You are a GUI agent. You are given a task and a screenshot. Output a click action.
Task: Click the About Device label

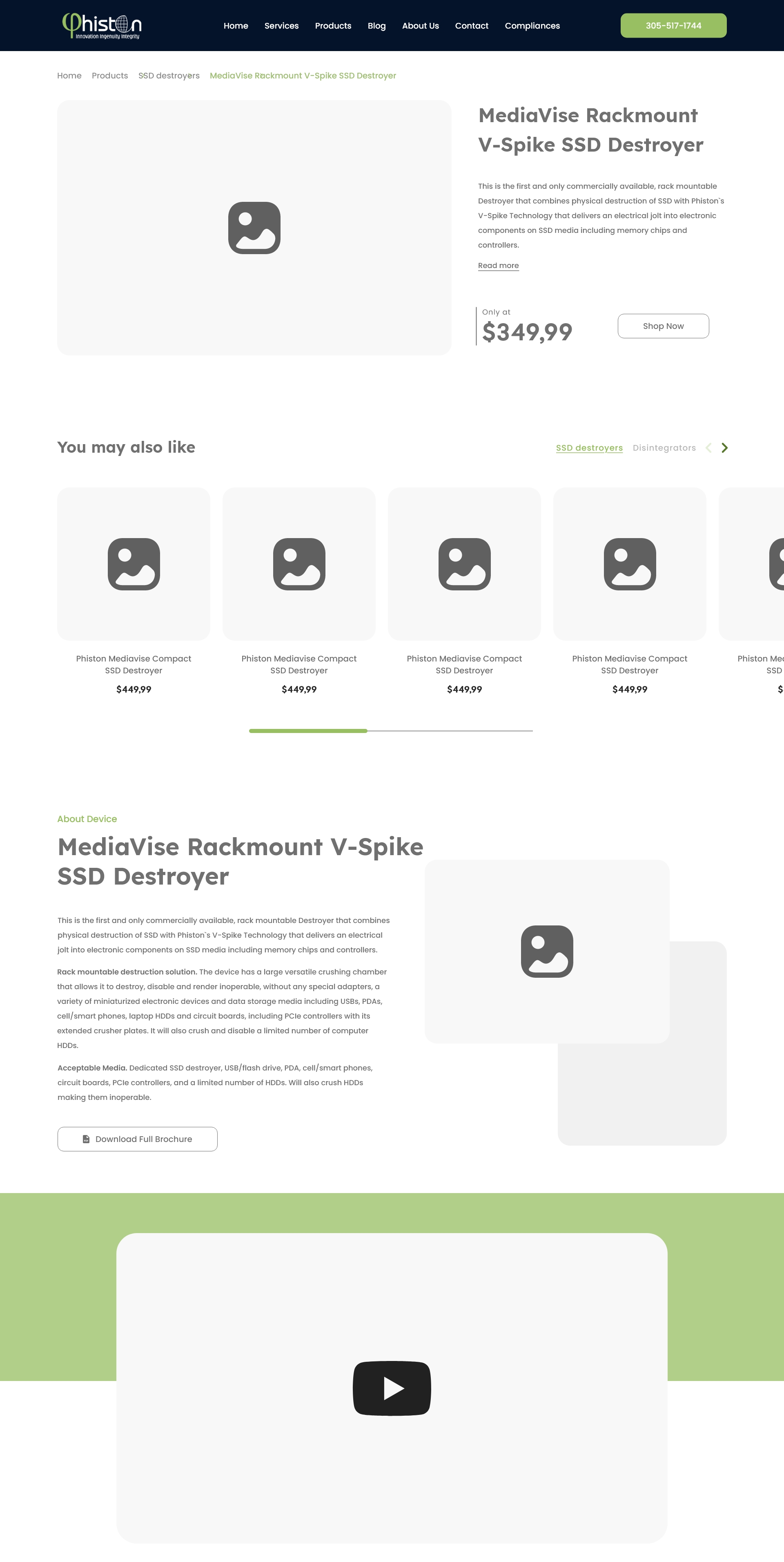pyautogui.click(x=87, y=819)
